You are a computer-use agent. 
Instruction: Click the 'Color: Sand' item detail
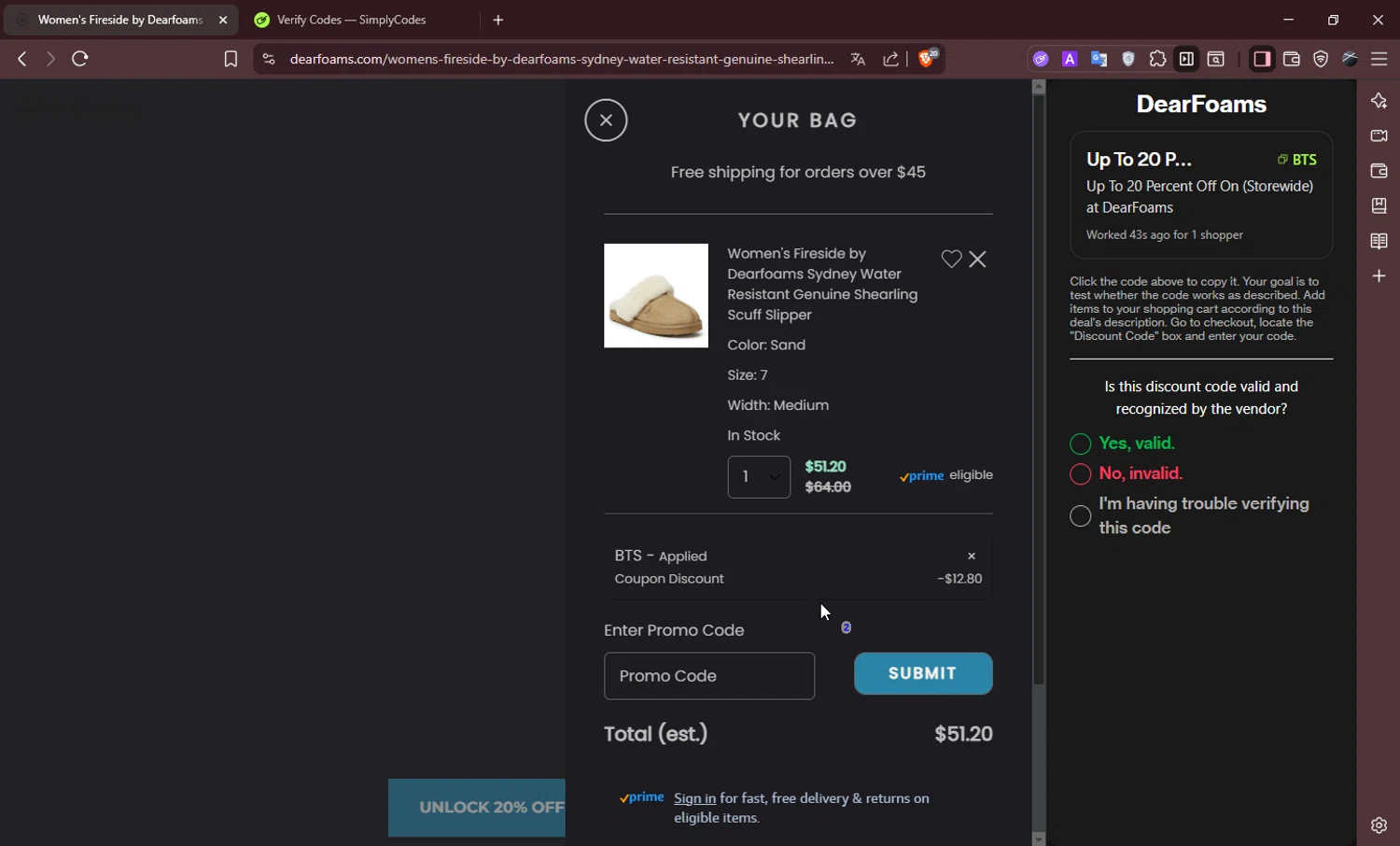(766, 345)
